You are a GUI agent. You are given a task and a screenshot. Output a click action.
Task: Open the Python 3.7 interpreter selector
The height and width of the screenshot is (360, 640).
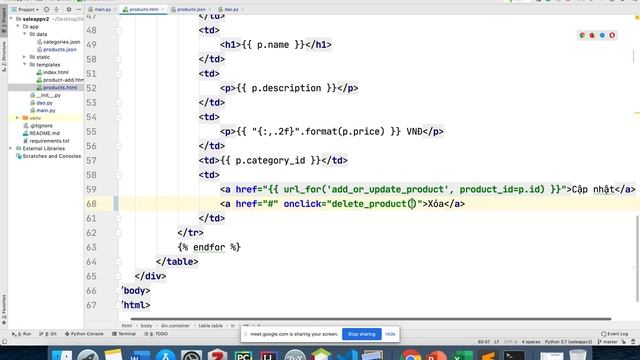tap(568, 342)
